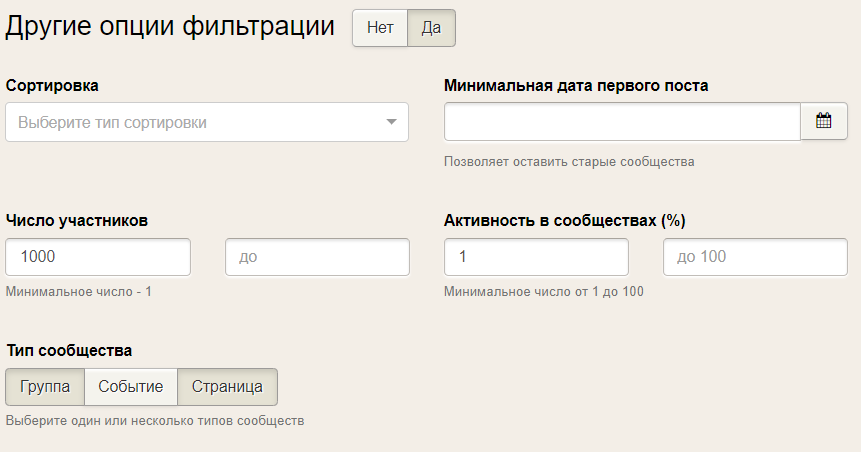Viewport: 861px width, 452px height.
Task: Click the sorting dropdown arrow
Action: point(391,122)
